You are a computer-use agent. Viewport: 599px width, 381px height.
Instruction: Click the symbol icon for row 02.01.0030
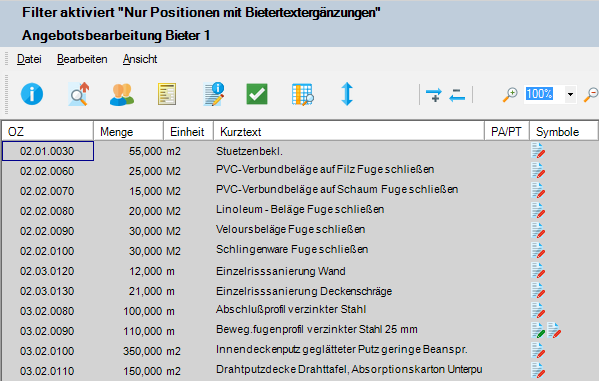click(538, 151)
